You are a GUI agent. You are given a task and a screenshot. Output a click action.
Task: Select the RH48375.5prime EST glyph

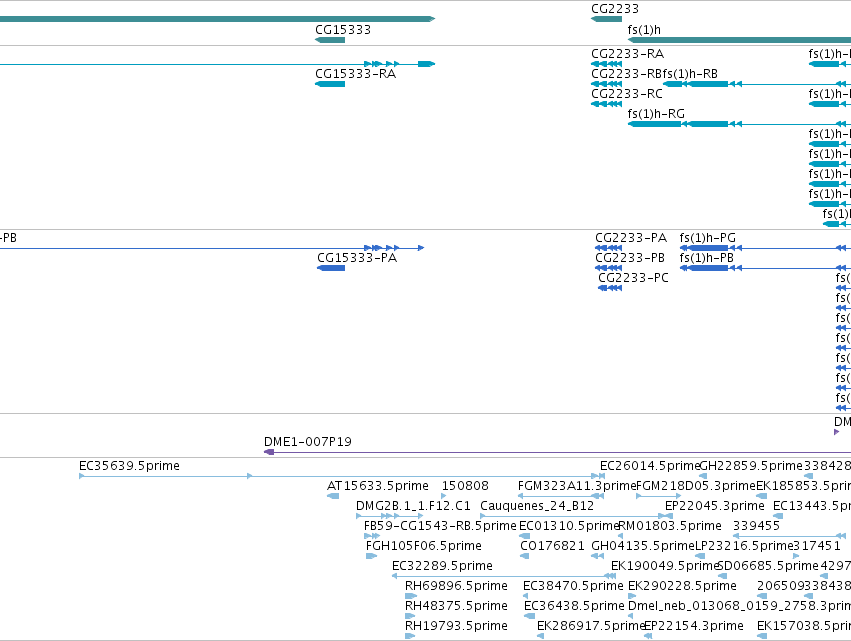pos(410,616)
